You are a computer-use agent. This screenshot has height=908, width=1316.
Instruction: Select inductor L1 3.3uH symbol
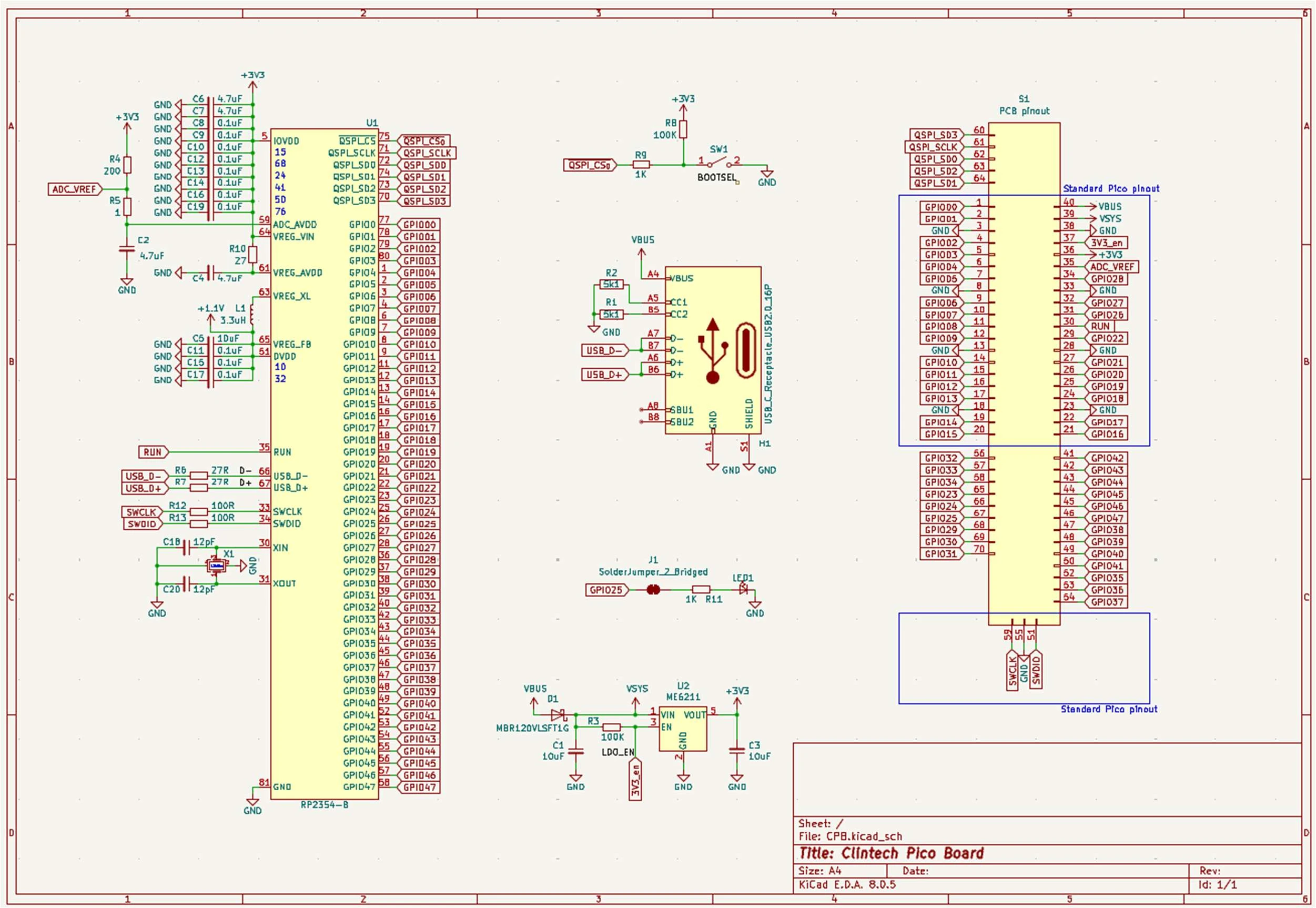252,315
